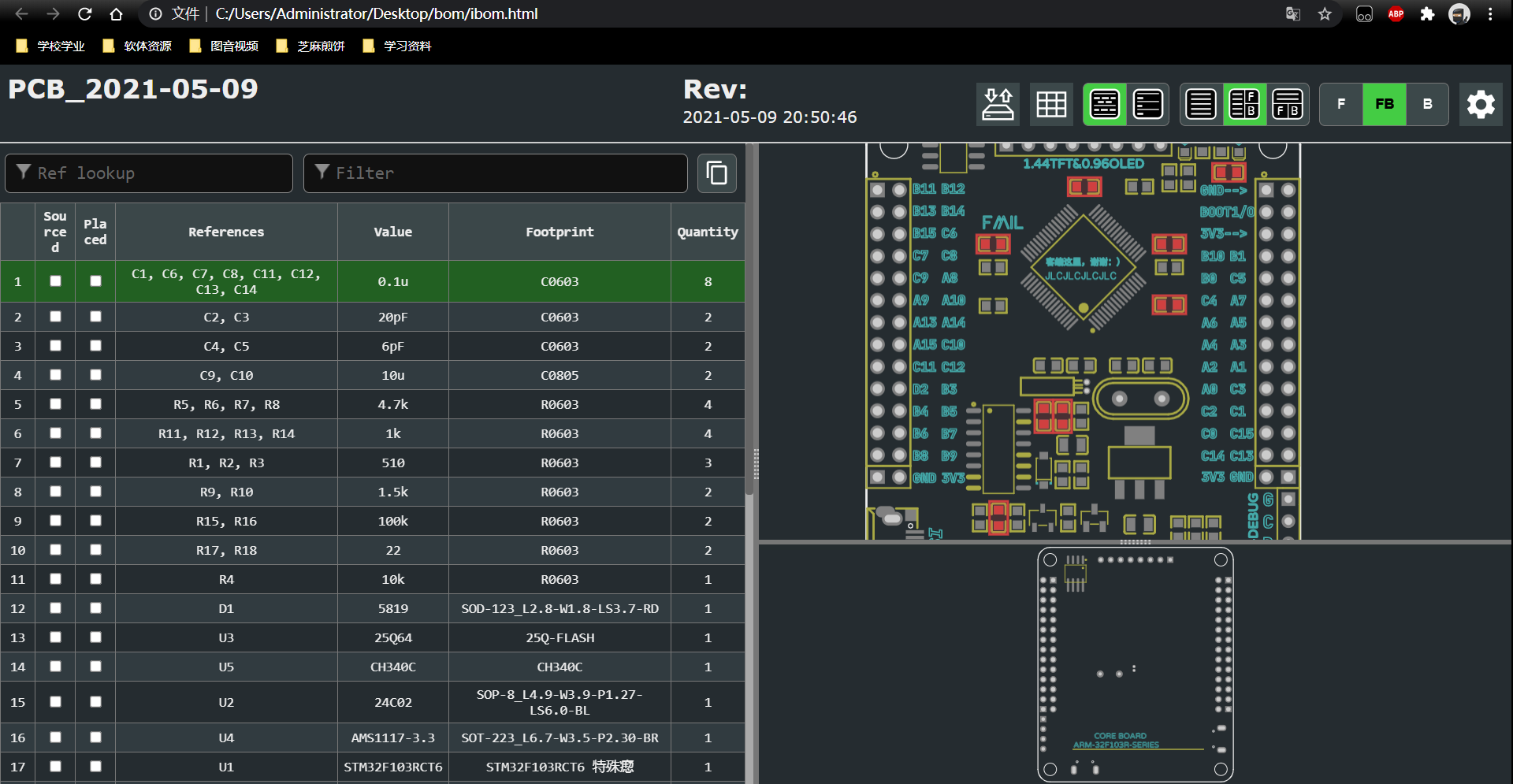The image size is (1513, 784).
Task: Switch to BOM-only layout
Action: click(x=1201, y=104)
